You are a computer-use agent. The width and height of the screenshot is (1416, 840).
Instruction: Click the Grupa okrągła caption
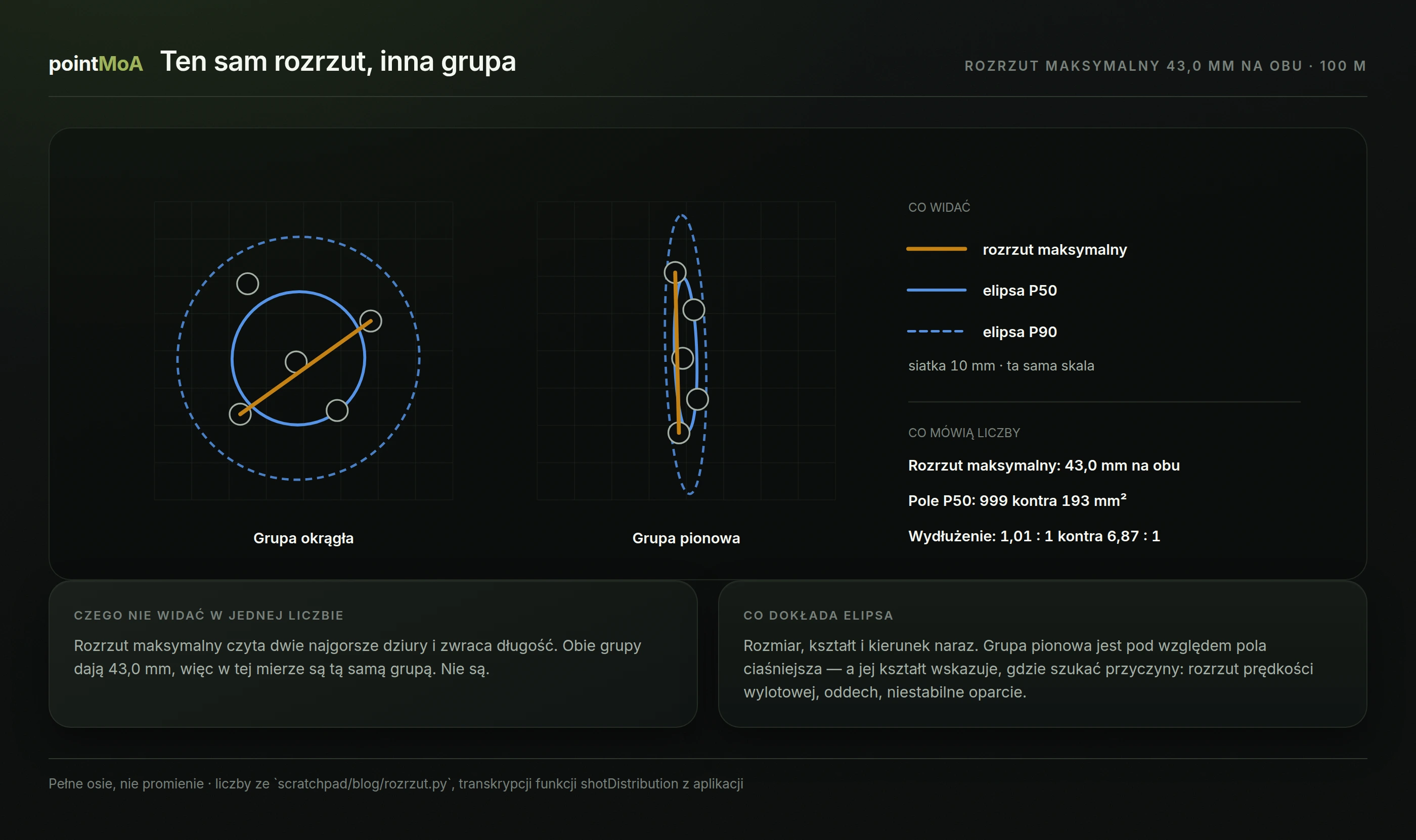click(303, 538)
